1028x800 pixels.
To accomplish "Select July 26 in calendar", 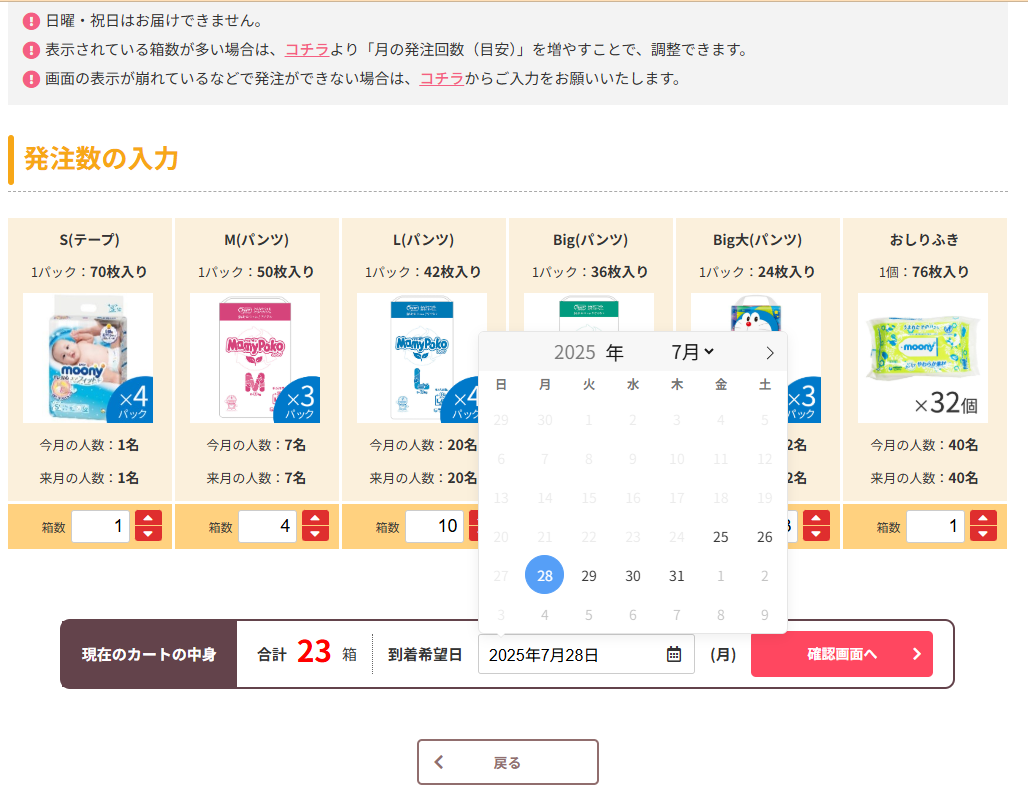I will [x=764, y=537].
